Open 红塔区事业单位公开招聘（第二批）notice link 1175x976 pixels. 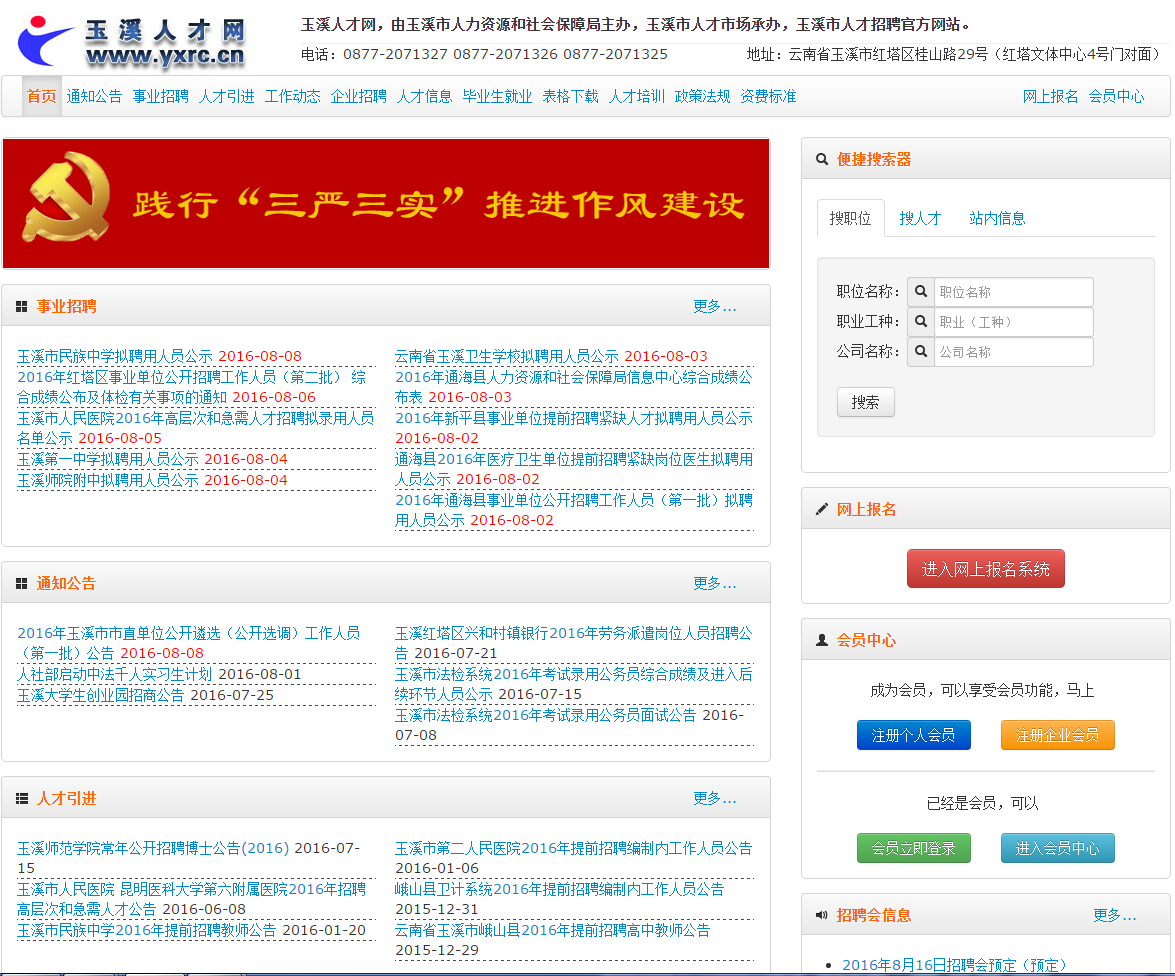point(191,387)
